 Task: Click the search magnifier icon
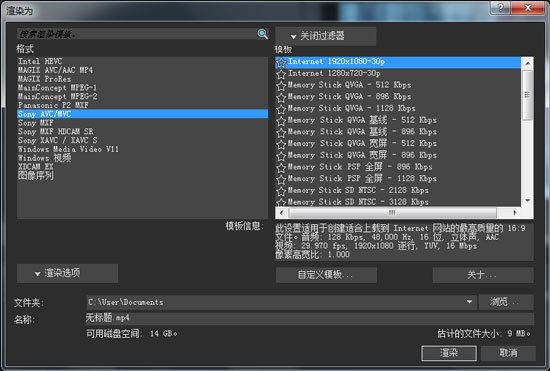tap(263, 34)
